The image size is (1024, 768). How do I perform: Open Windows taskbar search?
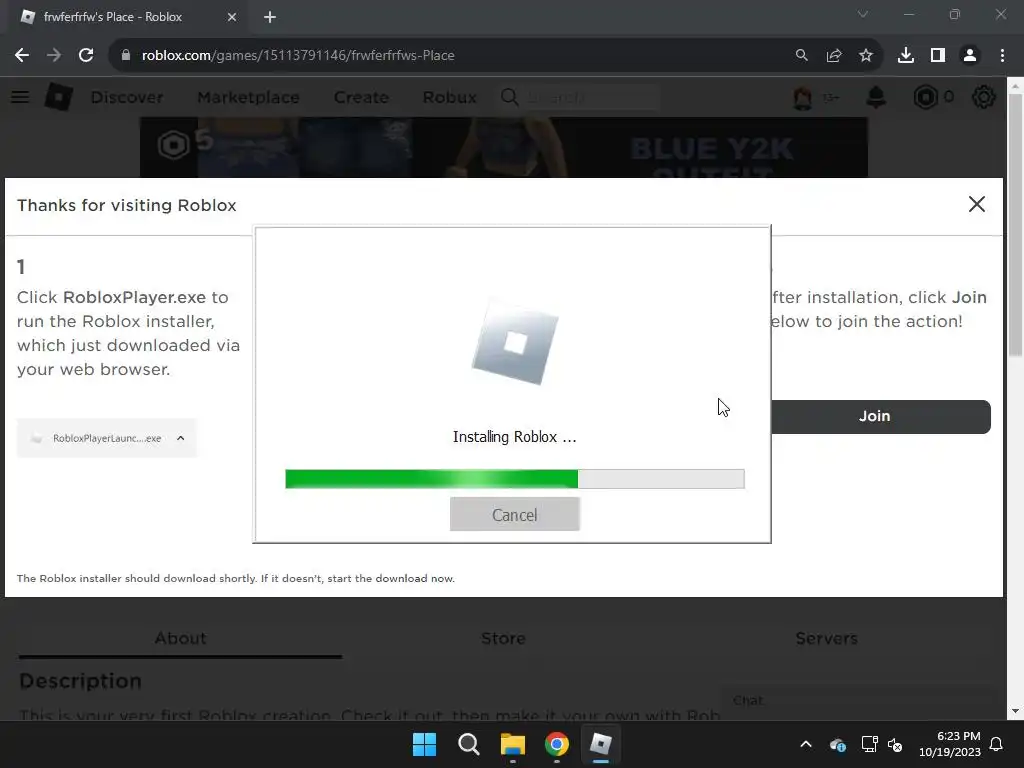[468, 744]
